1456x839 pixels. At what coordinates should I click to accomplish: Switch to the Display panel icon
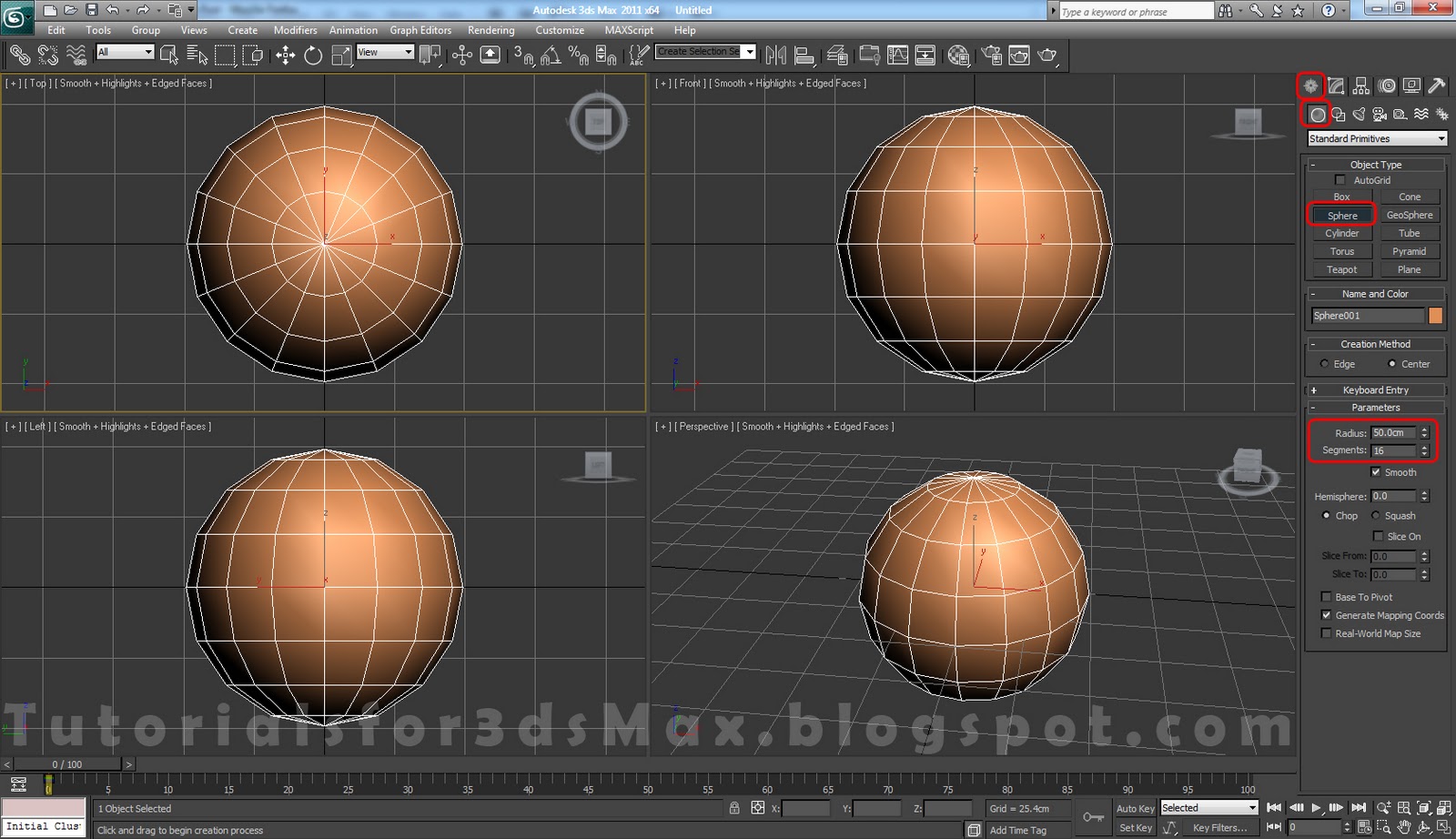click(x=1411, y=86)
